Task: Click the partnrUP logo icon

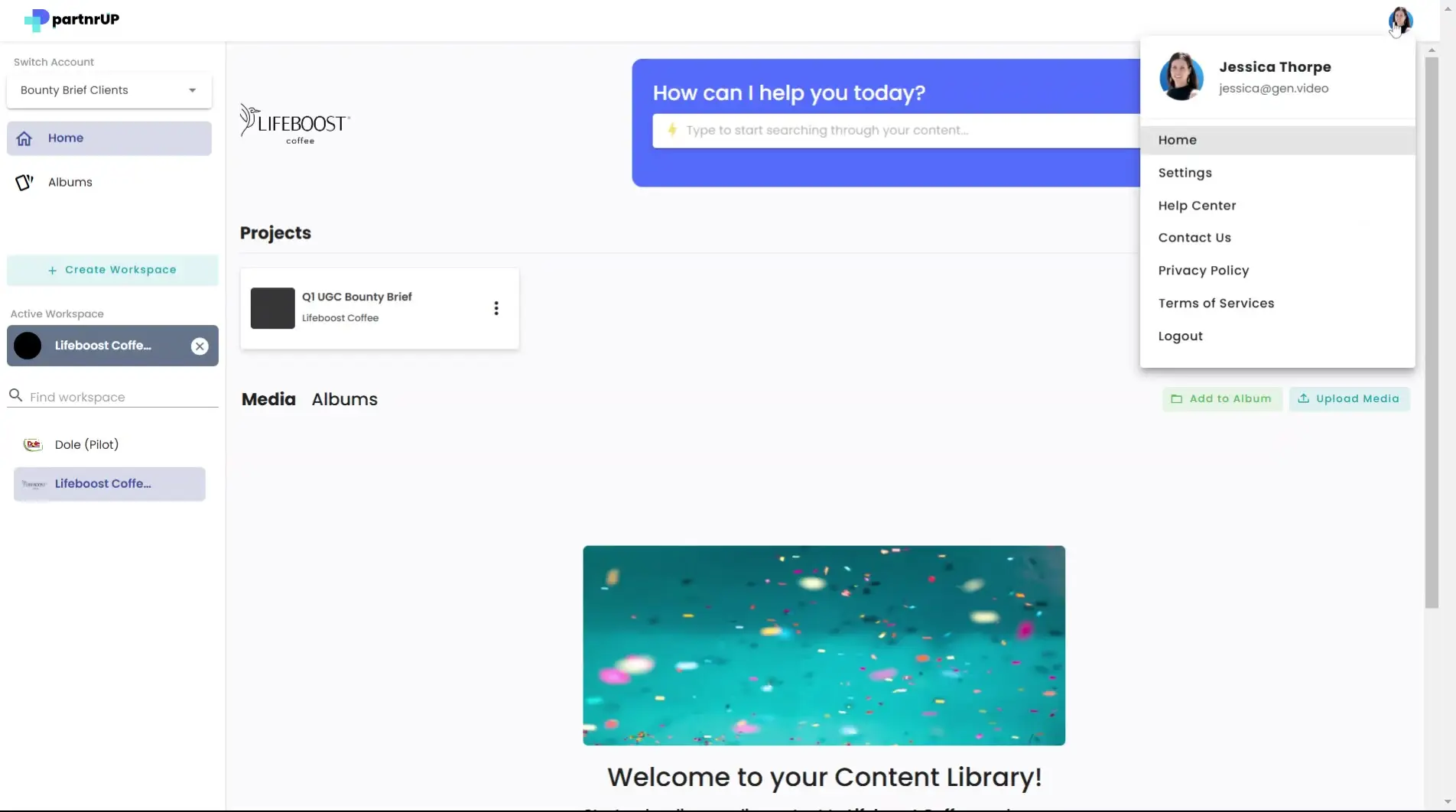Action: click(37, 20)
